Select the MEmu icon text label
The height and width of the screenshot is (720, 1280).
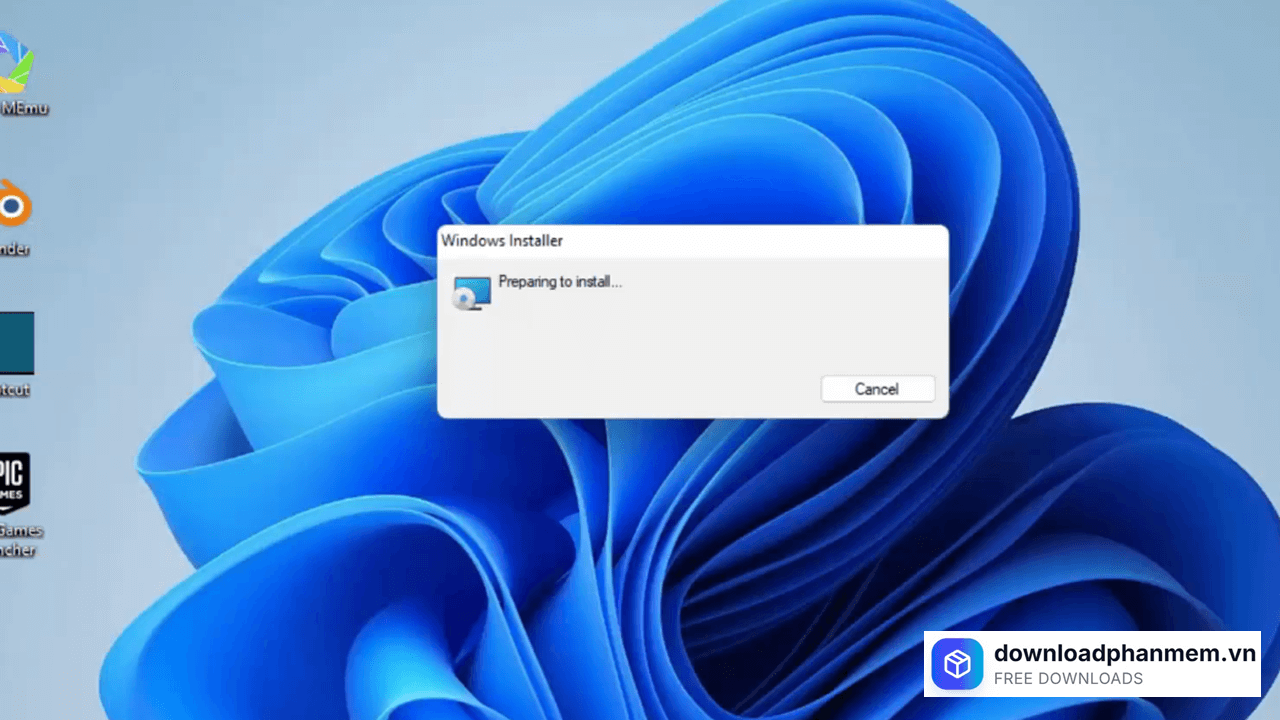coord(24,108)
